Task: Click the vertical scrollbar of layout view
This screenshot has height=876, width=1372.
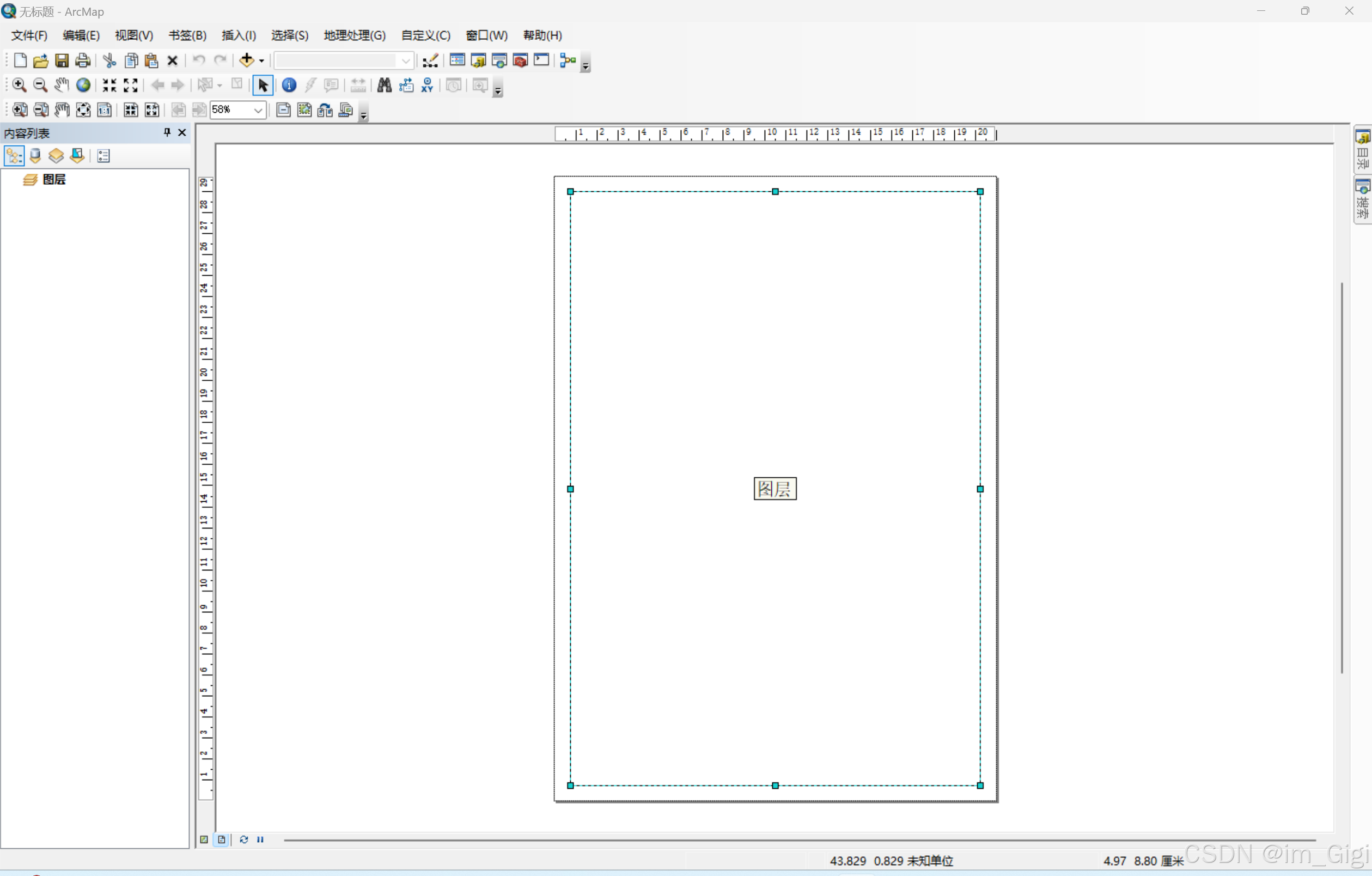Action: [x=1342, y=478]
